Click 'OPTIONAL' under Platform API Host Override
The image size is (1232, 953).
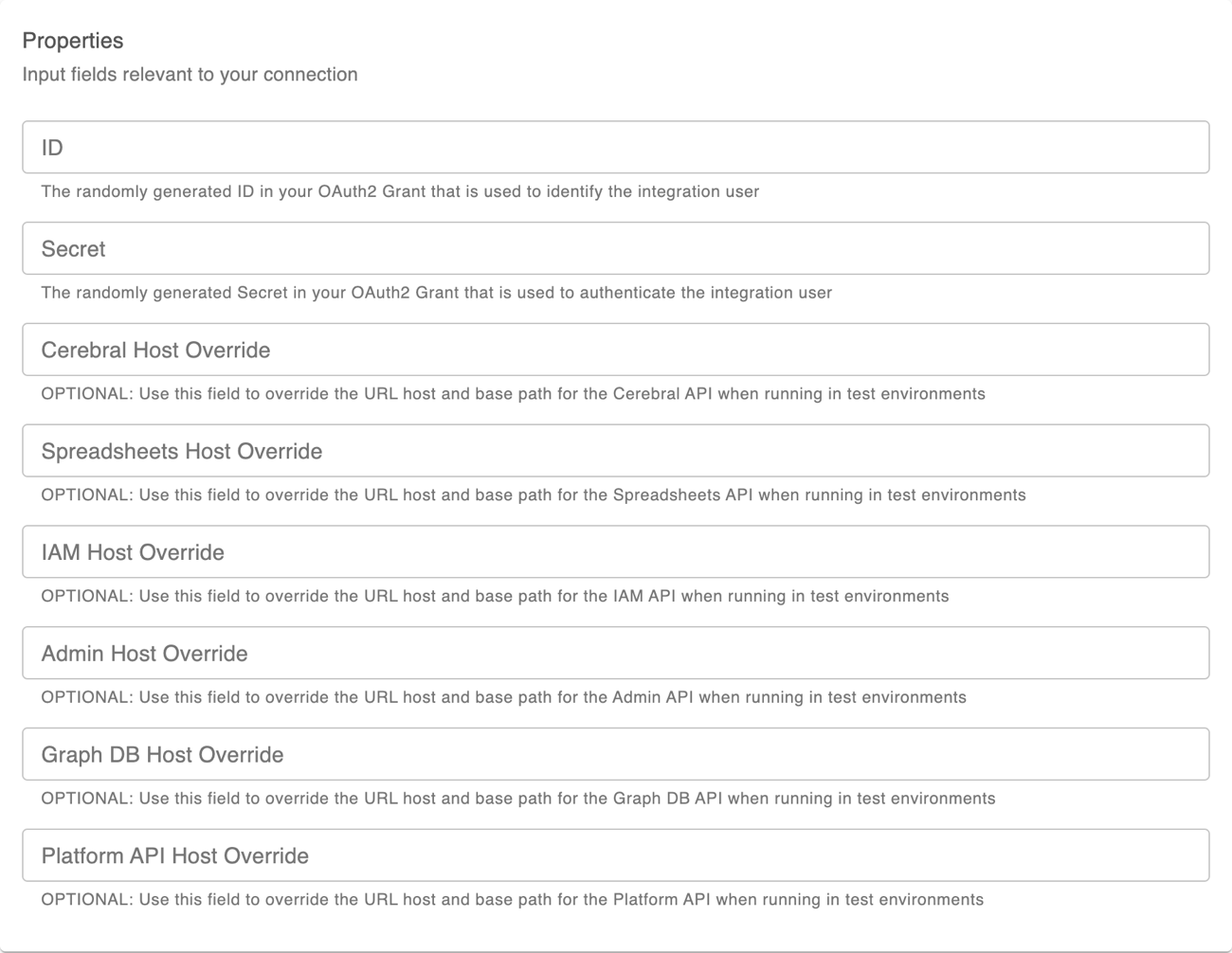pos(85,900)
